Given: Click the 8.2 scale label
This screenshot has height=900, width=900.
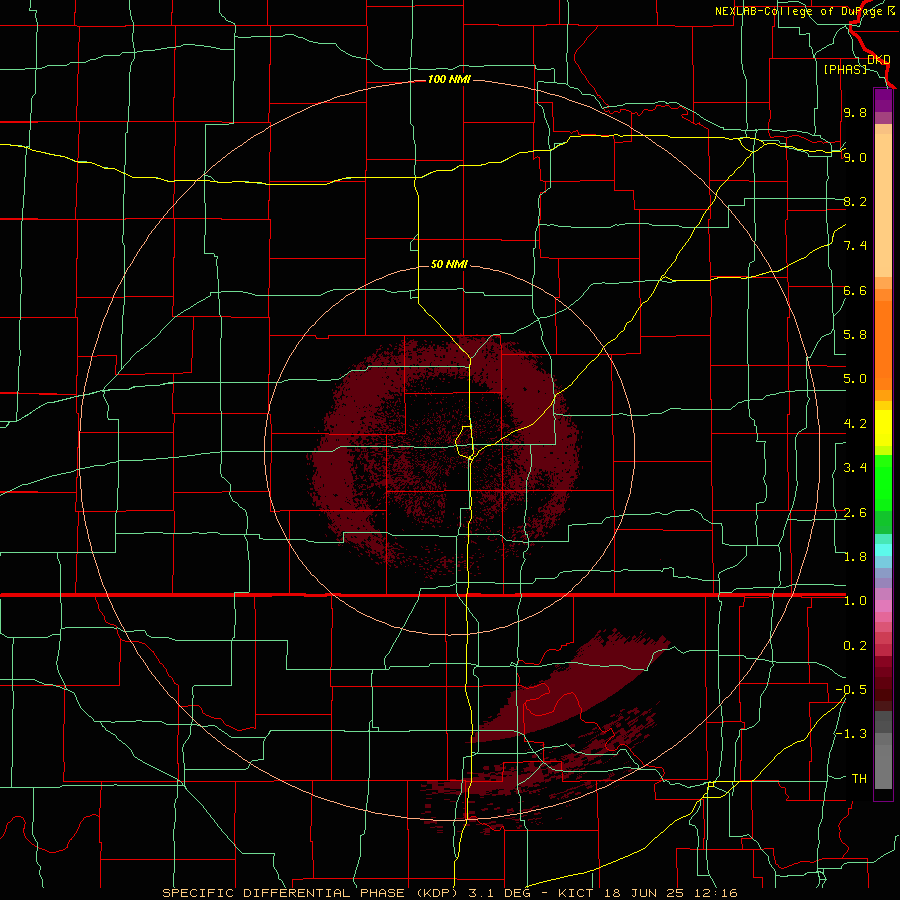Looking at the screenshot, I should pos(855,201).
